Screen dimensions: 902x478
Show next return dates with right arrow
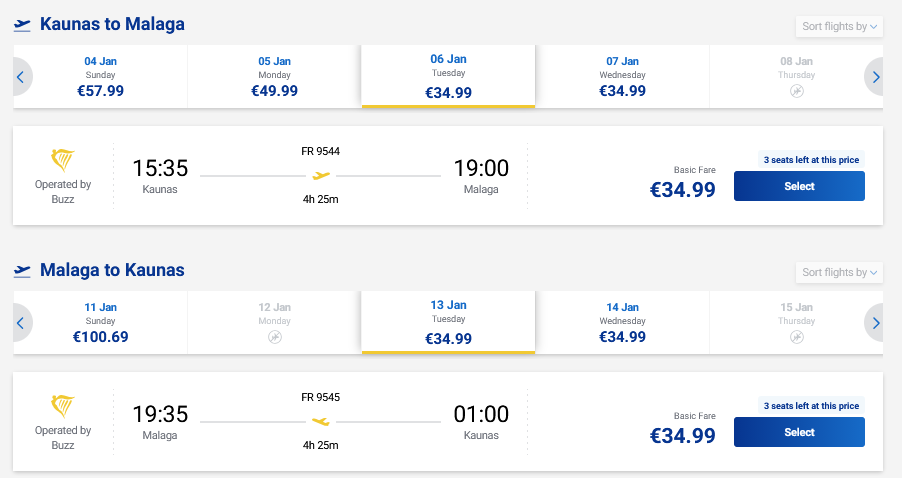point(876,323)
